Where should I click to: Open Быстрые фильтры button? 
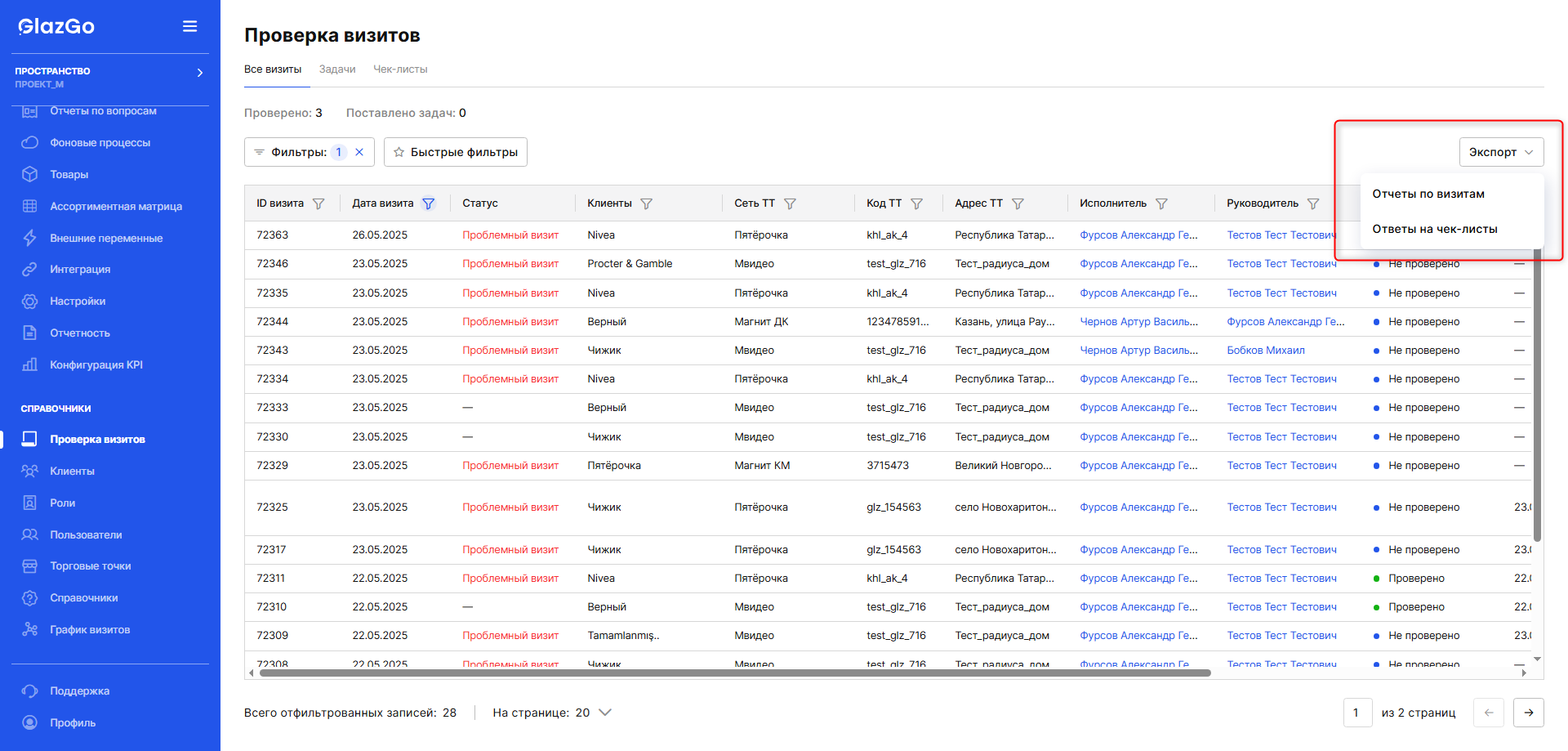(x=456, y=152)
